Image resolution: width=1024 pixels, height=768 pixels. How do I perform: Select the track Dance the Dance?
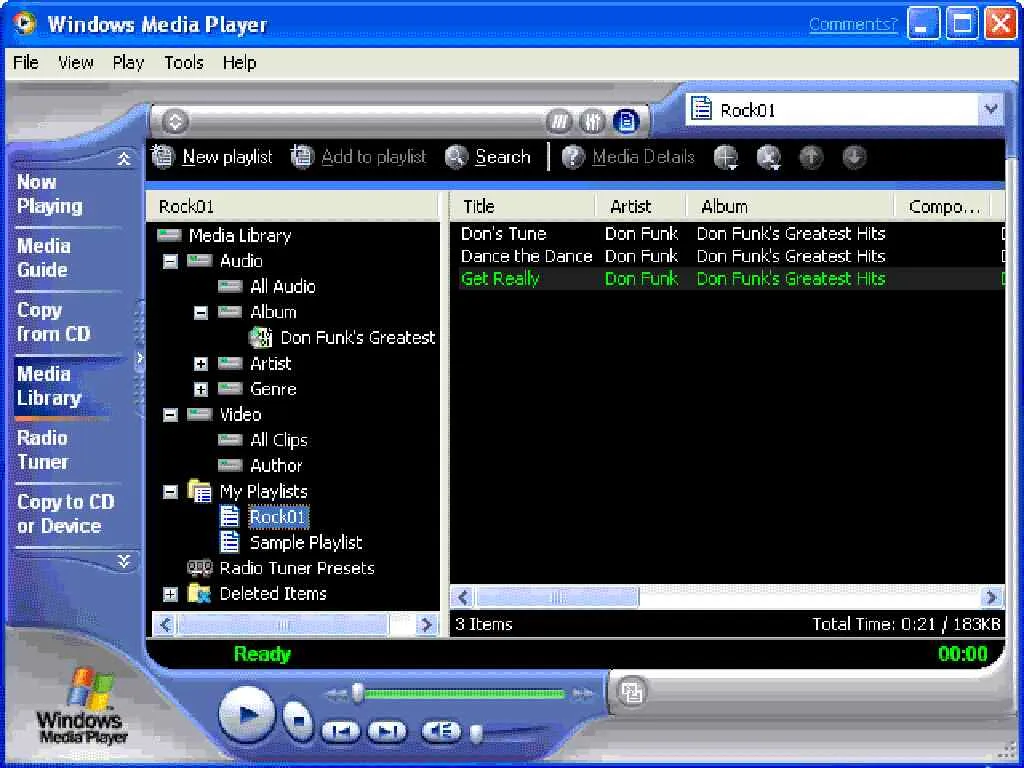click(x=526, y=256)
